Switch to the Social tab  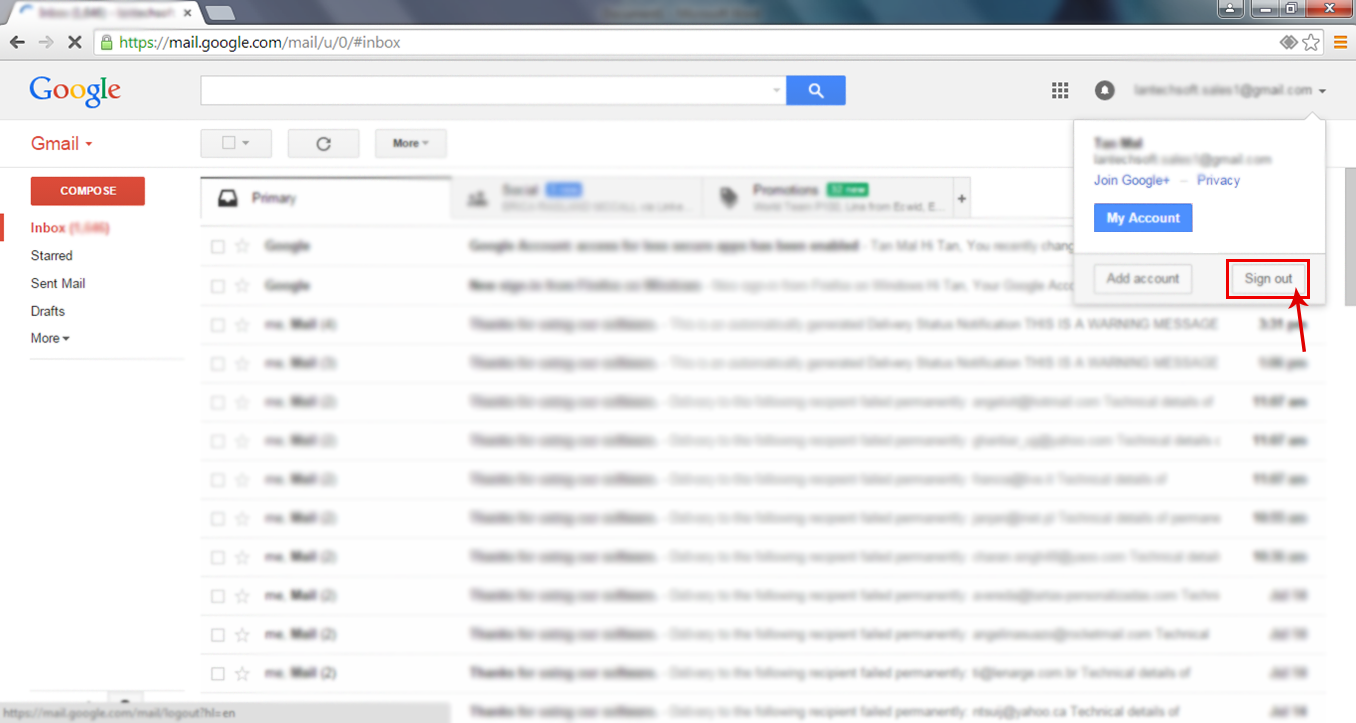click(x=576, y=198)
